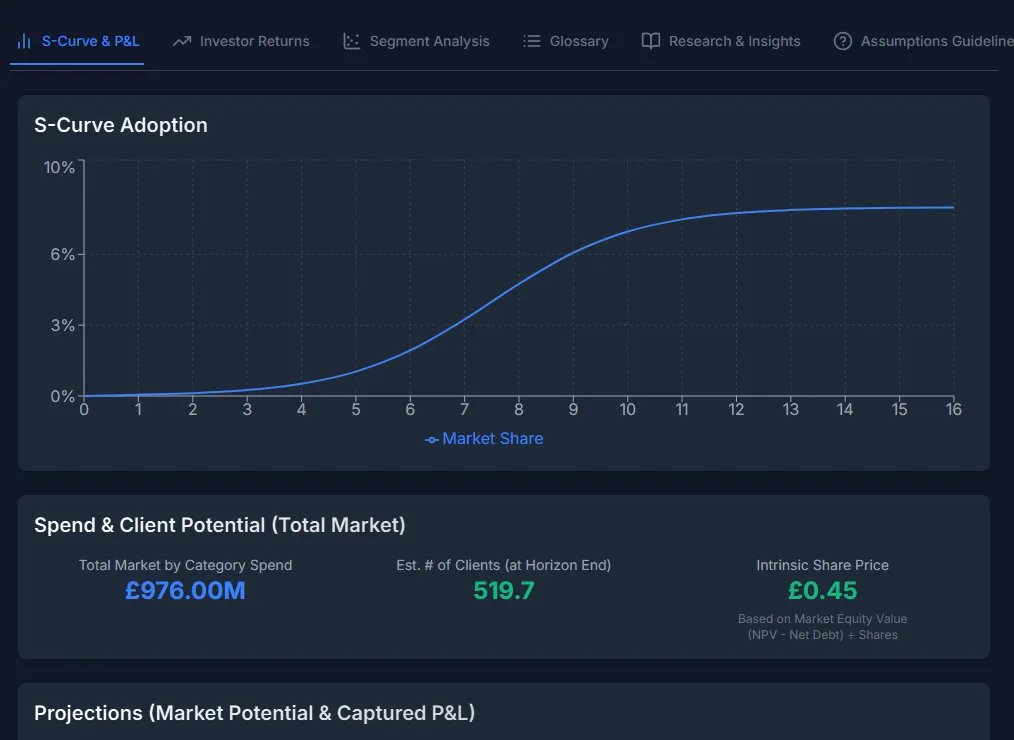Click the 519.7 estimated clients value
This screenshot has height=740, width=1014.
pyautogui.click(x=504, y=591)
